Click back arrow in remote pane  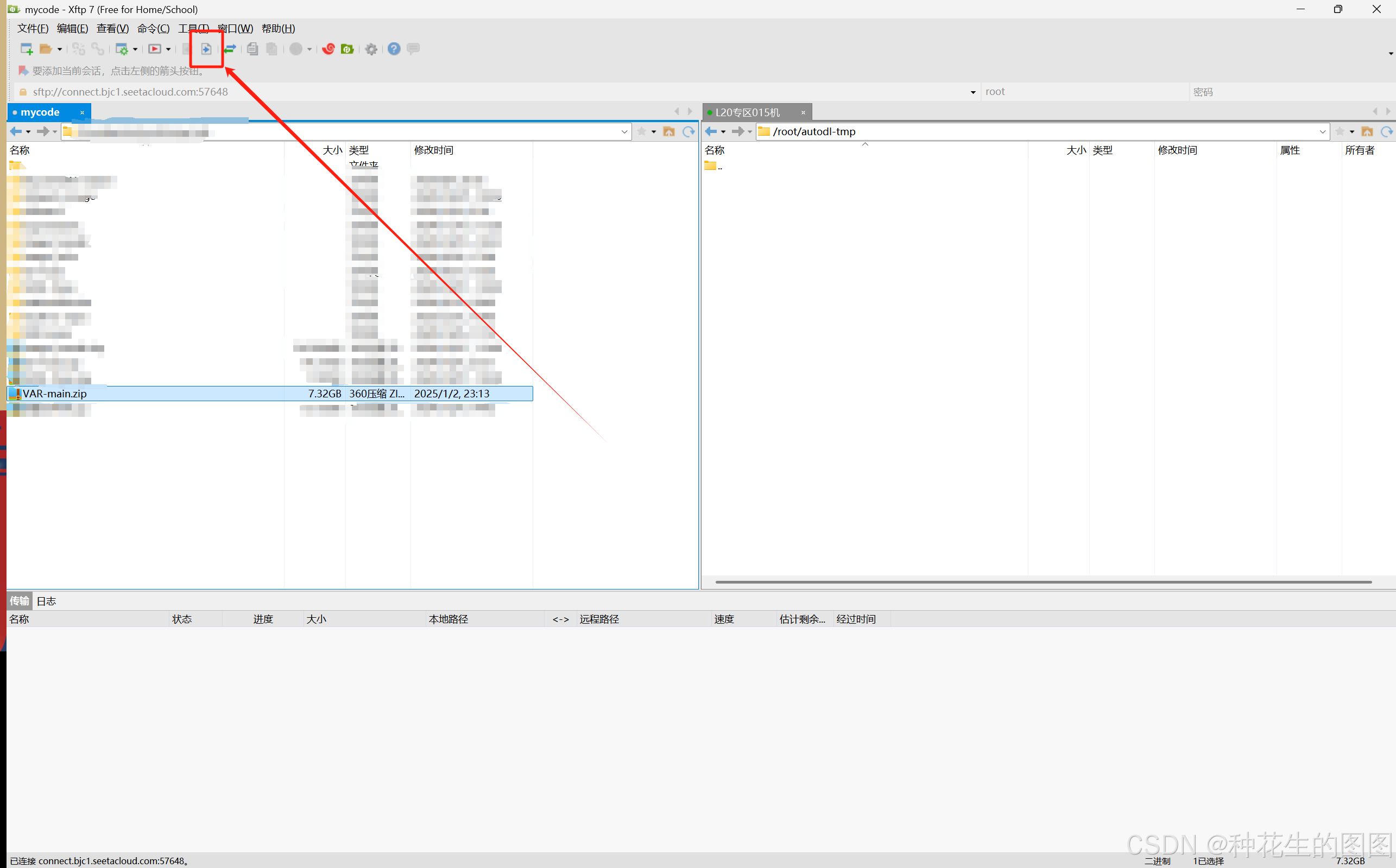pos(711,132)
